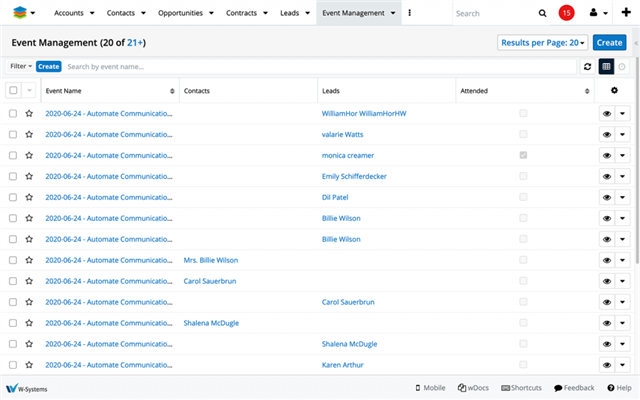Select the monica creamer row checkbox
Image resolution: width=640 pixels, height=400 pixels.
13,156
